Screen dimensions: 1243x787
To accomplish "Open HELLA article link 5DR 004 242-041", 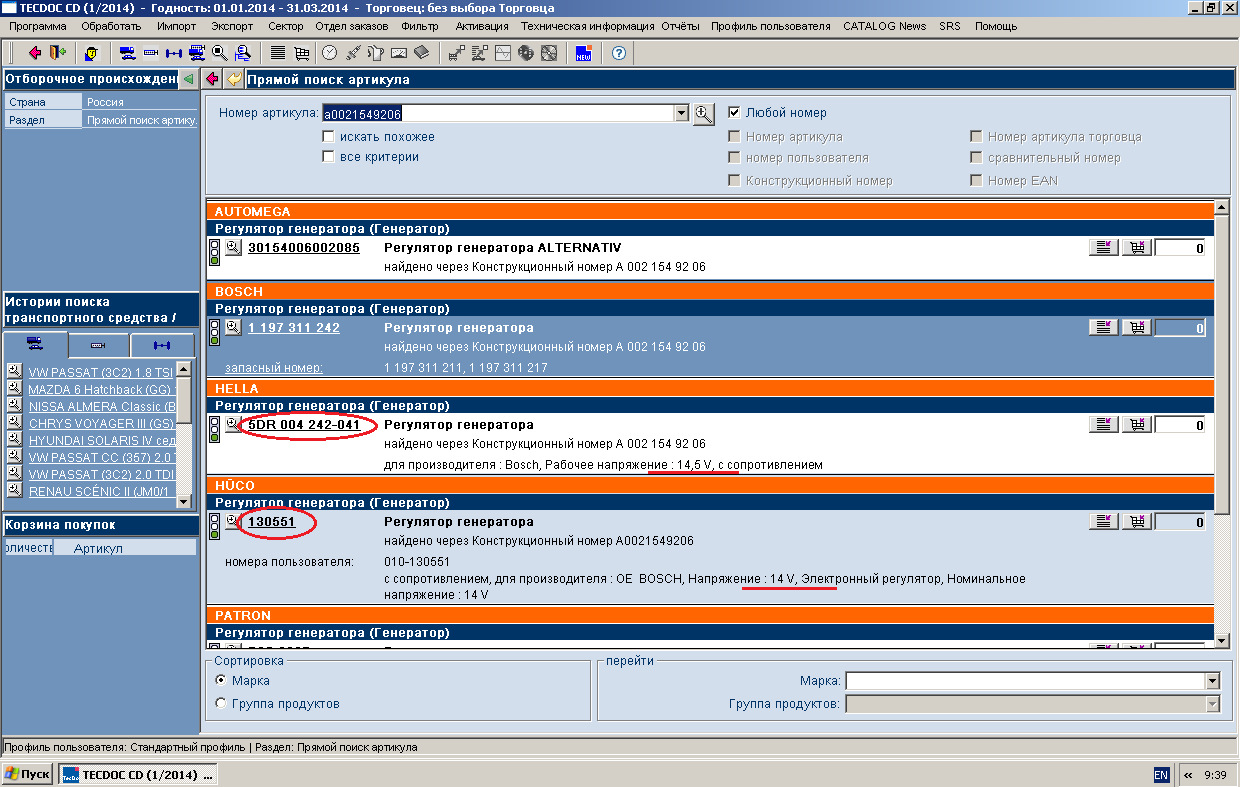I will (303, 425).
